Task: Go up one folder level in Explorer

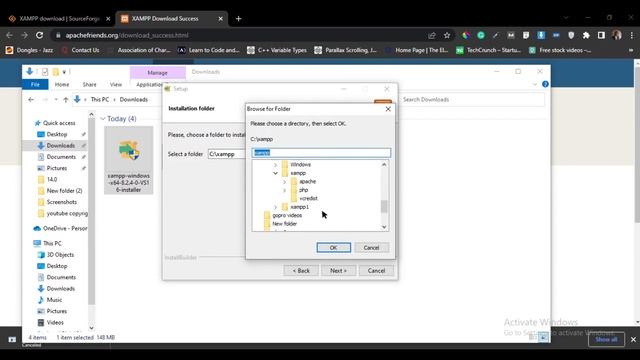Action: click(x=66, y=100)
